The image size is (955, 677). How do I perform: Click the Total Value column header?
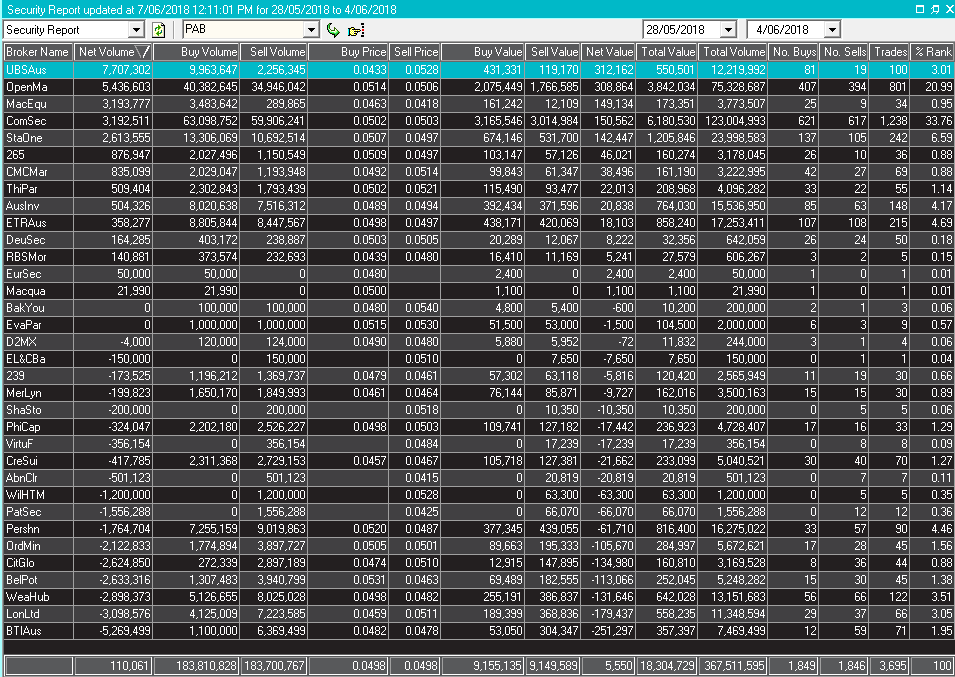coord(667,52)
